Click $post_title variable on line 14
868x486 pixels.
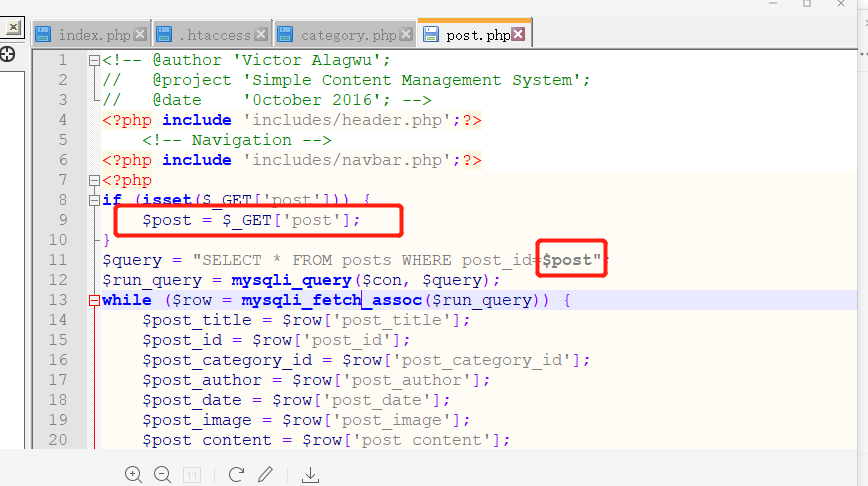[197, 320]
